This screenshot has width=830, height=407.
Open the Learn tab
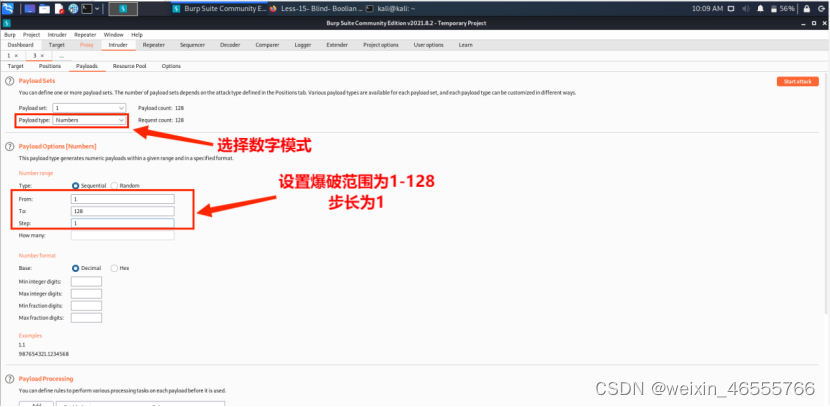coord(466,45)
